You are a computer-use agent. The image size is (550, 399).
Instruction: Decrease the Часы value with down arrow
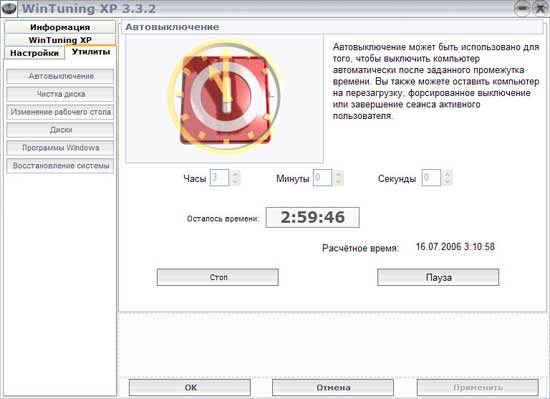236,182
